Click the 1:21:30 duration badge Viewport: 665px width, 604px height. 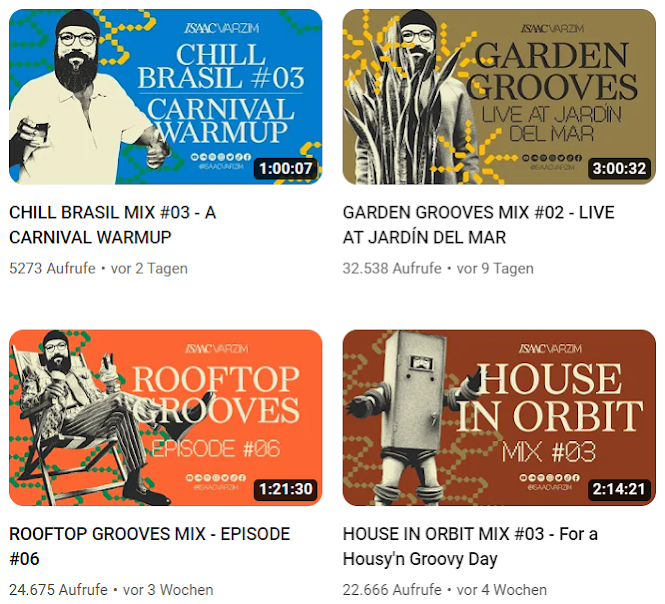pyautogui.click(x=286, y=489)
